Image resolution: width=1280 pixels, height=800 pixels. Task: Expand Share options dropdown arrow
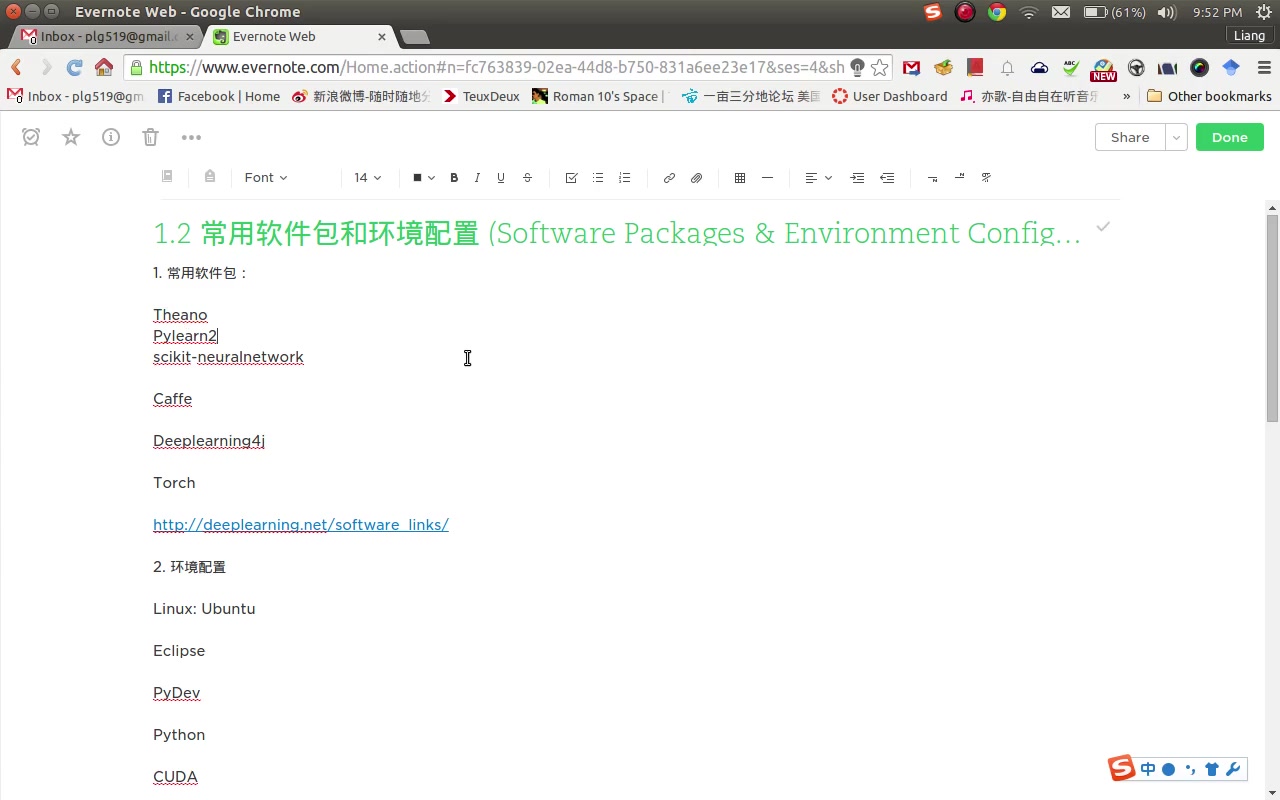tap(1176, 137)
